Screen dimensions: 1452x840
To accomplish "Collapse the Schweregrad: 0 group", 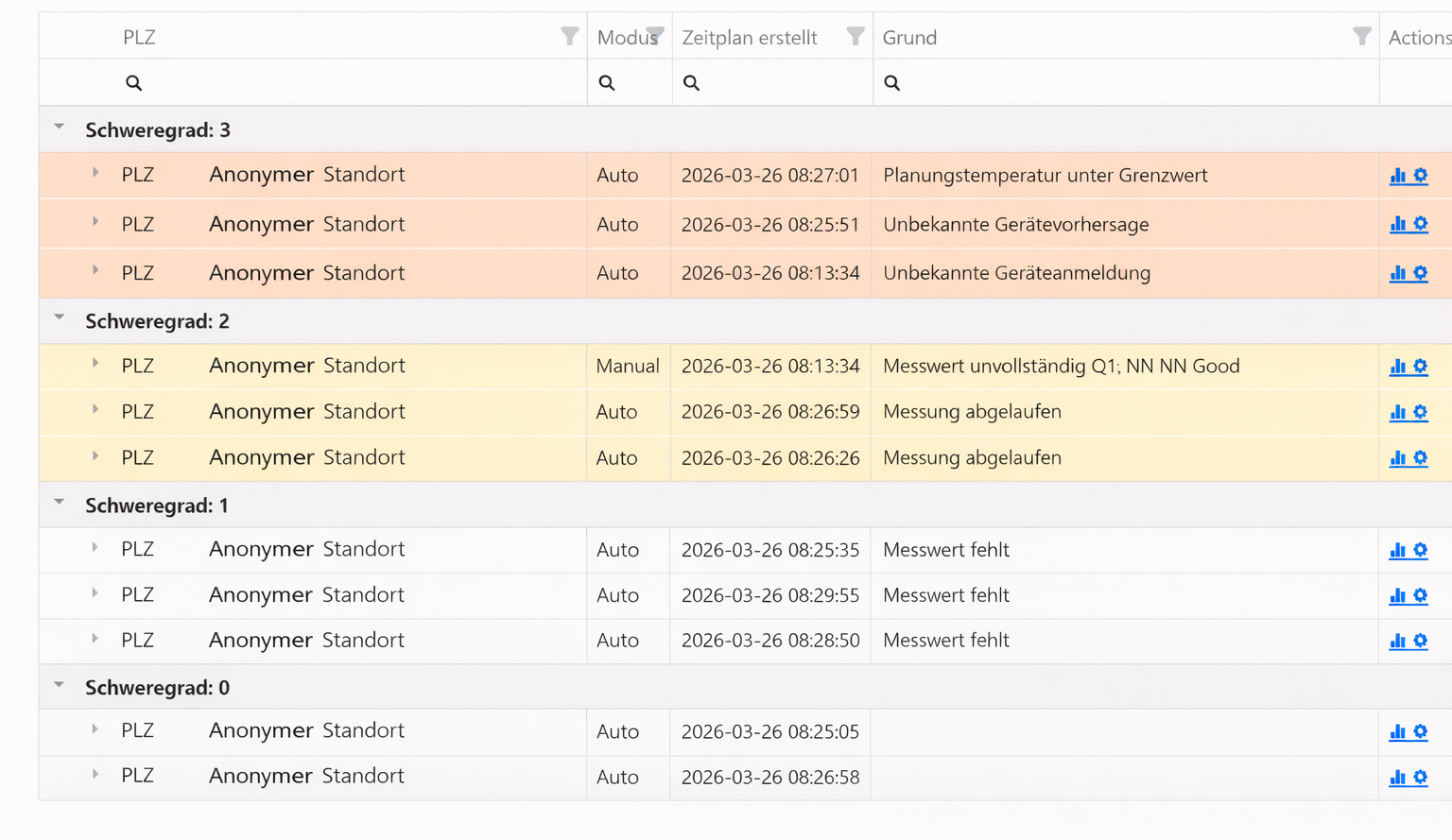I will 60,685.
